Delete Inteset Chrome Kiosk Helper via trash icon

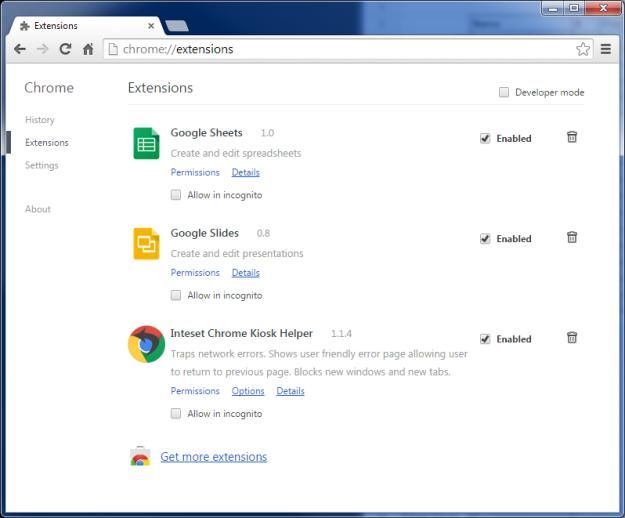[572, 337]
